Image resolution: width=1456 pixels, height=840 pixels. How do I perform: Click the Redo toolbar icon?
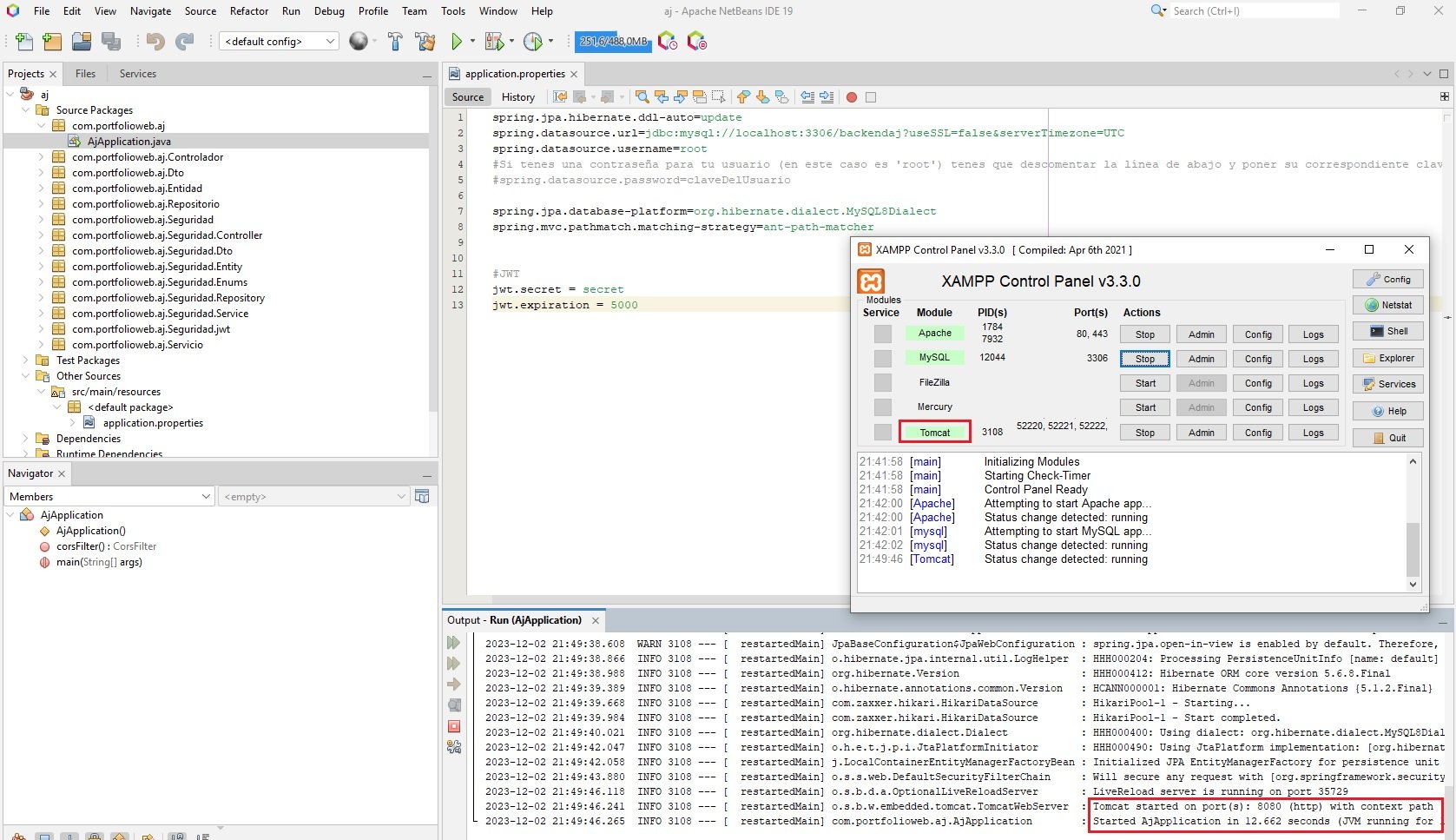click(184, 41)
